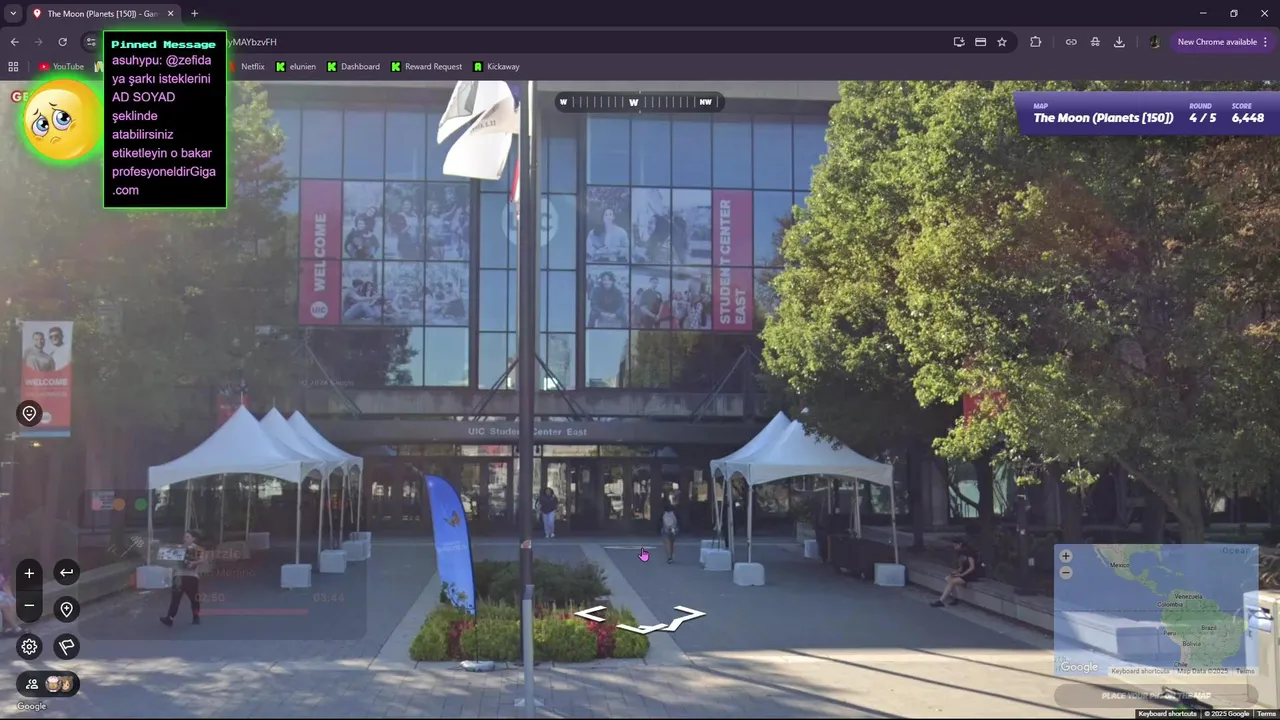The image size is (1280, 720).
Task: Open the Chrome profile avatar
Action: 1154,42
